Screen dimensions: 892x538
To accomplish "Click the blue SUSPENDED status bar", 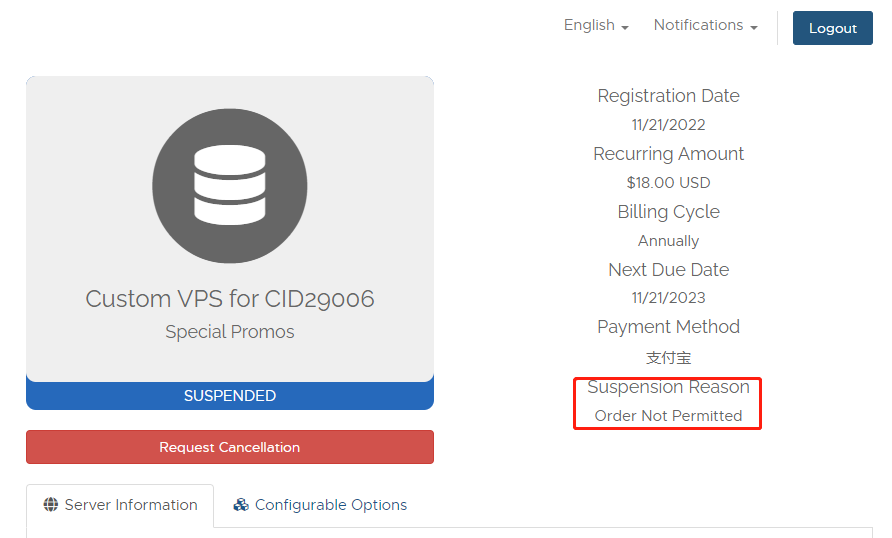I will point(230,395).
